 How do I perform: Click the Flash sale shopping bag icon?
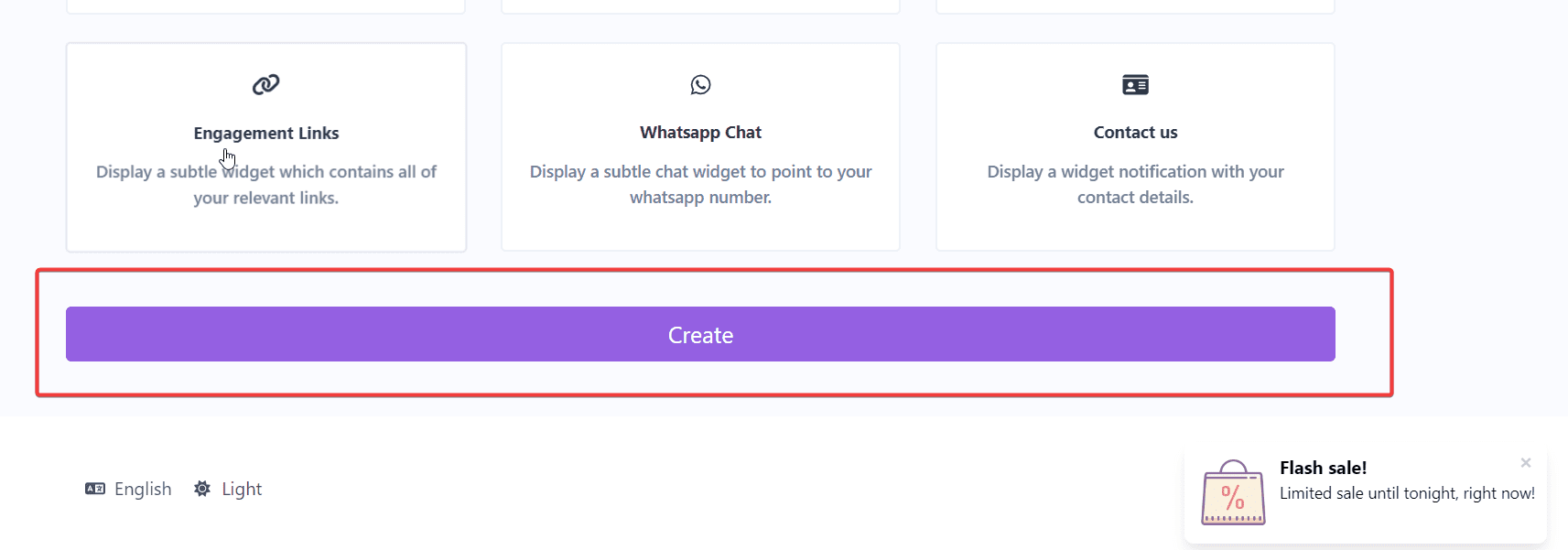point(1233,493)
